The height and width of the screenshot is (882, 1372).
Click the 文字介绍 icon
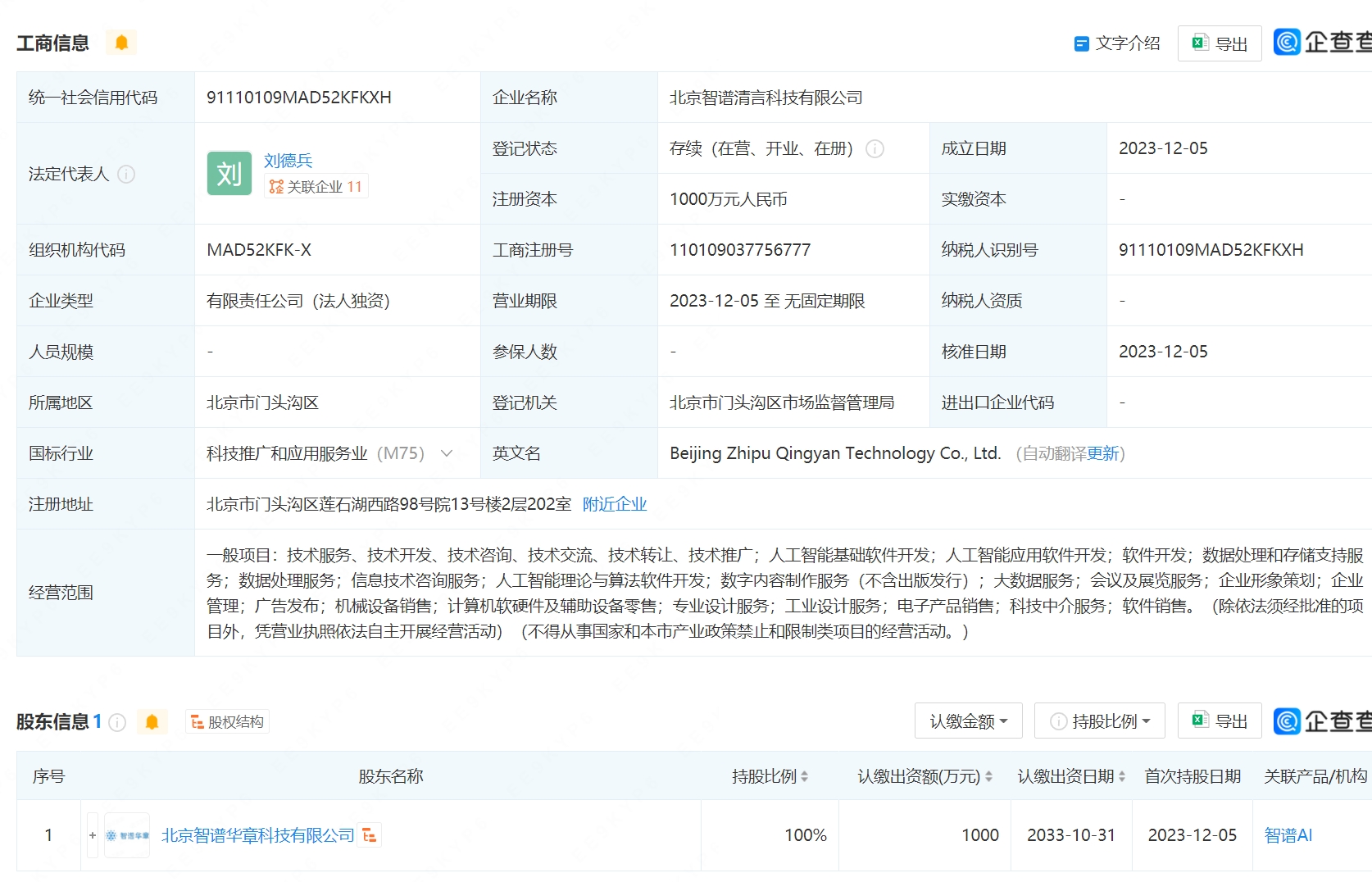(1081, 43)
